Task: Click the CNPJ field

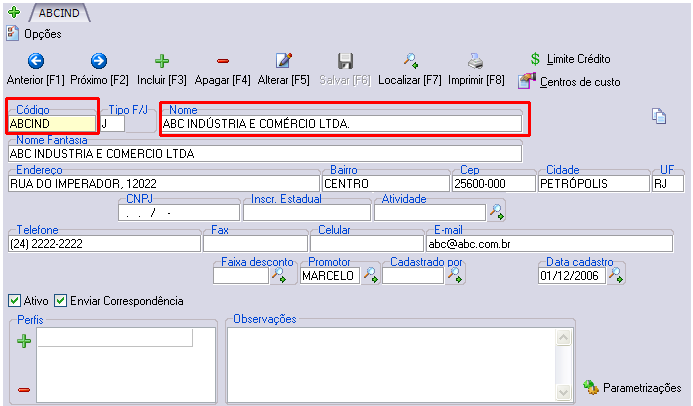Action: [x=179, y=213]
